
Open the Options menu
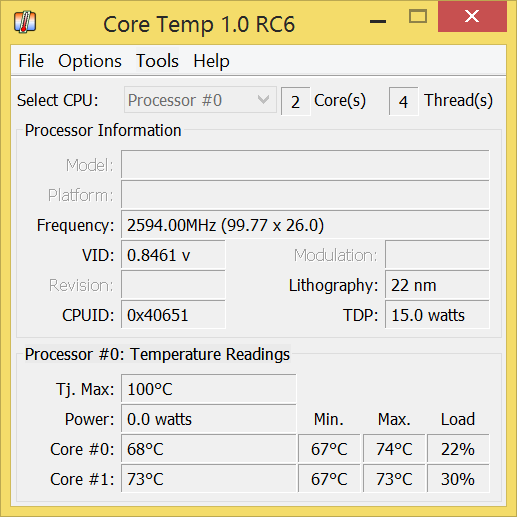tap(90, 61)
